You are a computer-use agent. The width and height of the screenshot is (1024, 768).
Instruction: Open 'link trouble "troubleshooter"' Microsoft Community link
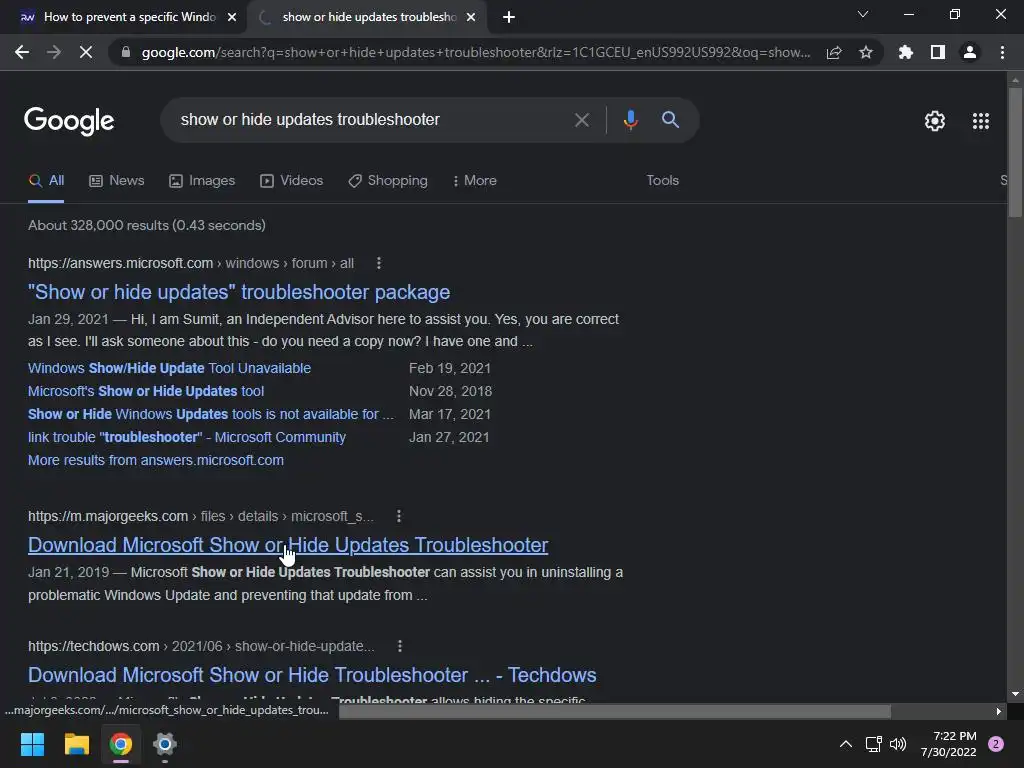pyautogui.click(x=187, y=437)
